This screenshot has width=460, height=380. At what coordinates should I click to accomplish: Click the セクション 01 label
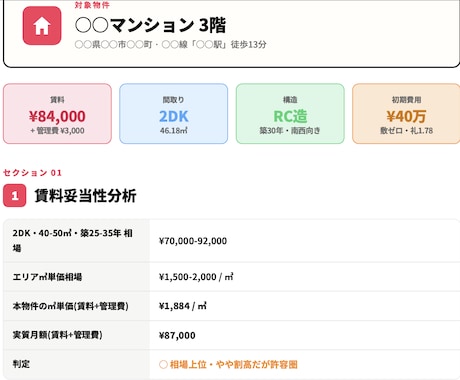(32, 173)
